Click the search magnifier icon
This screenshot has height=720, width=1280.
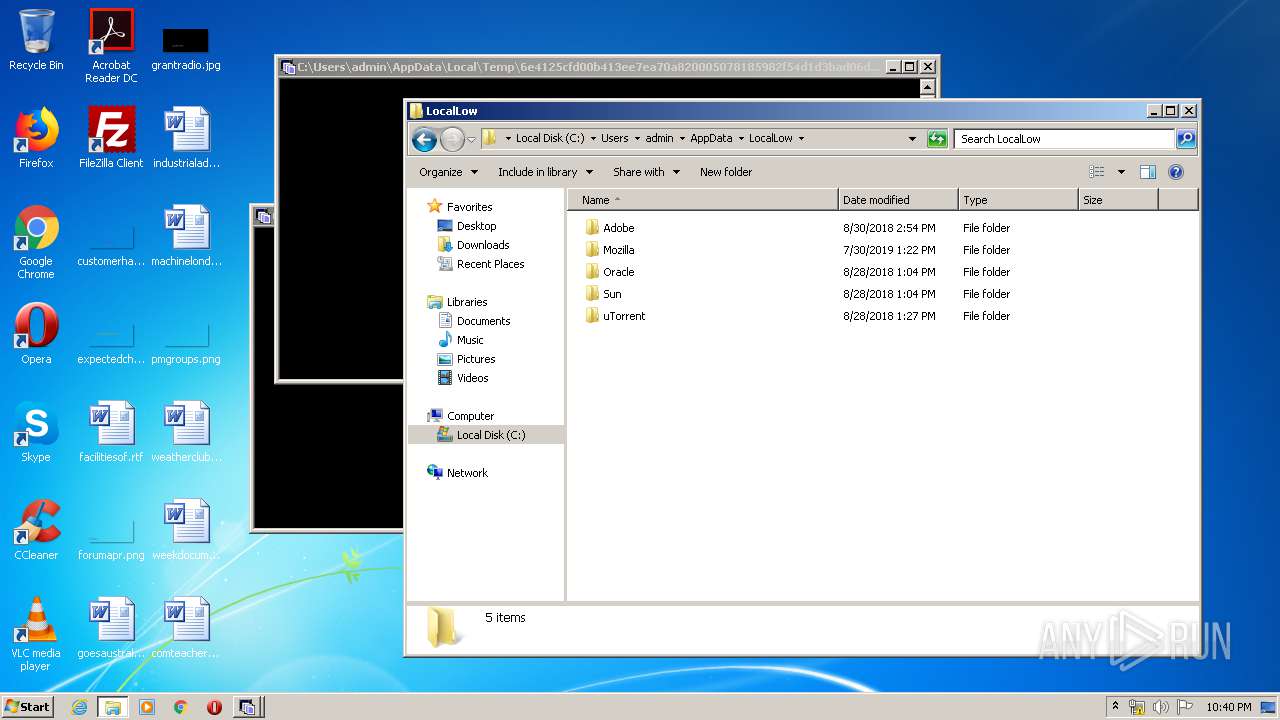coord(1186,139)
